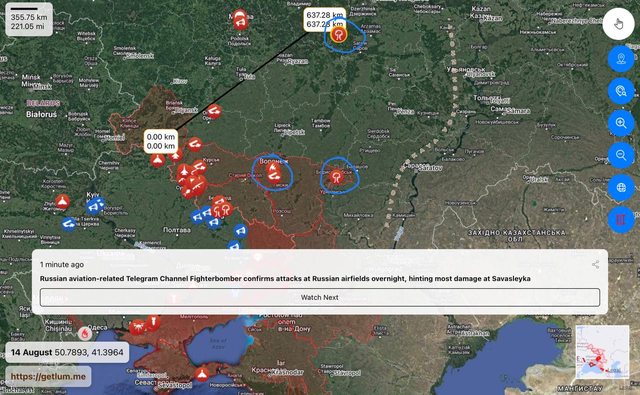Select the circled Borisoglebsk marker
The height and width of the screenshot is (395, 640).
point(336,176)
